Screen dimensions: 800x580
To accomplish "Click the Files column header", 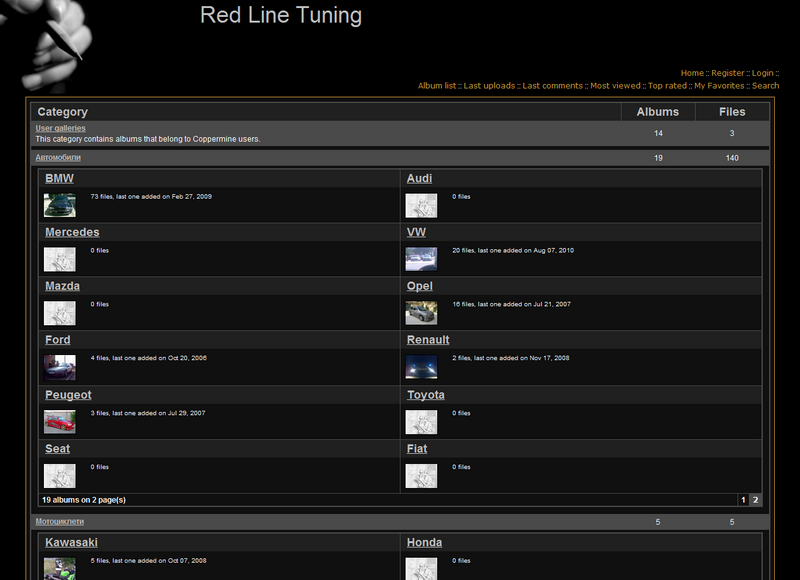I will click(732, 112).
